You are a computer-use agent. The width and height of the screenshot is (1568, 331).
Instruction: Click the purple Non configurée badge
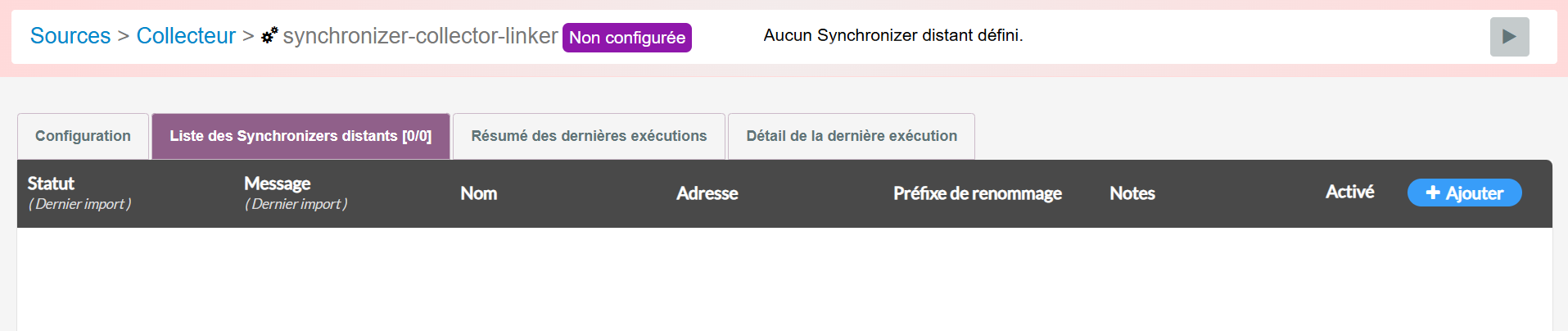coord(627,38)
